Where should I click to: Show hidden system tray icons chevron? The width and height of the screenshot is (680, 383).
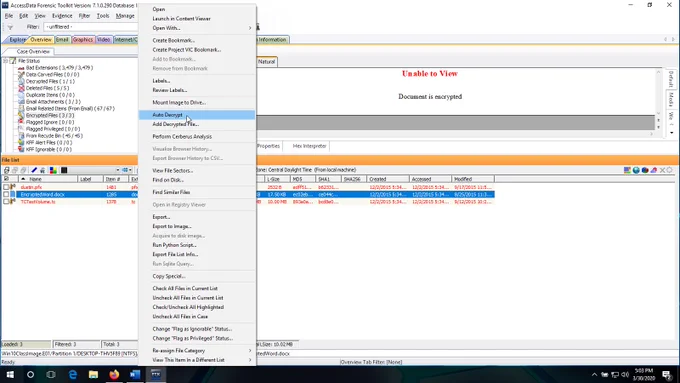pos(594,374)
